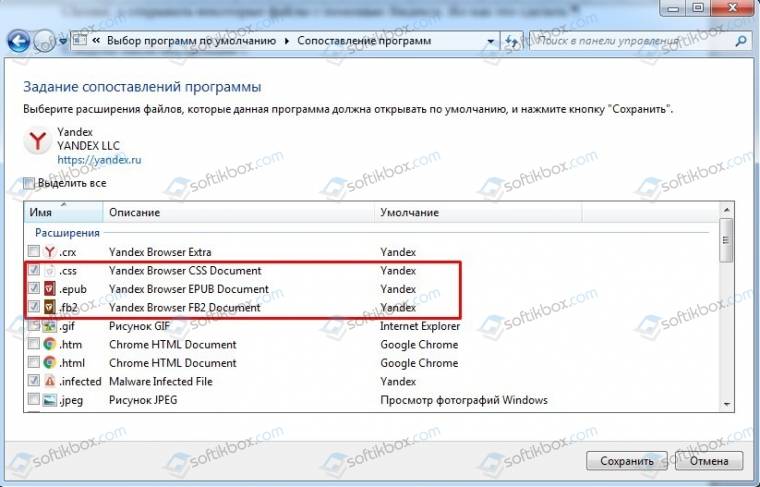Click the 'Сохранить' button
Image resolution: width=760 pixels, height=487 pixels.
626,462
